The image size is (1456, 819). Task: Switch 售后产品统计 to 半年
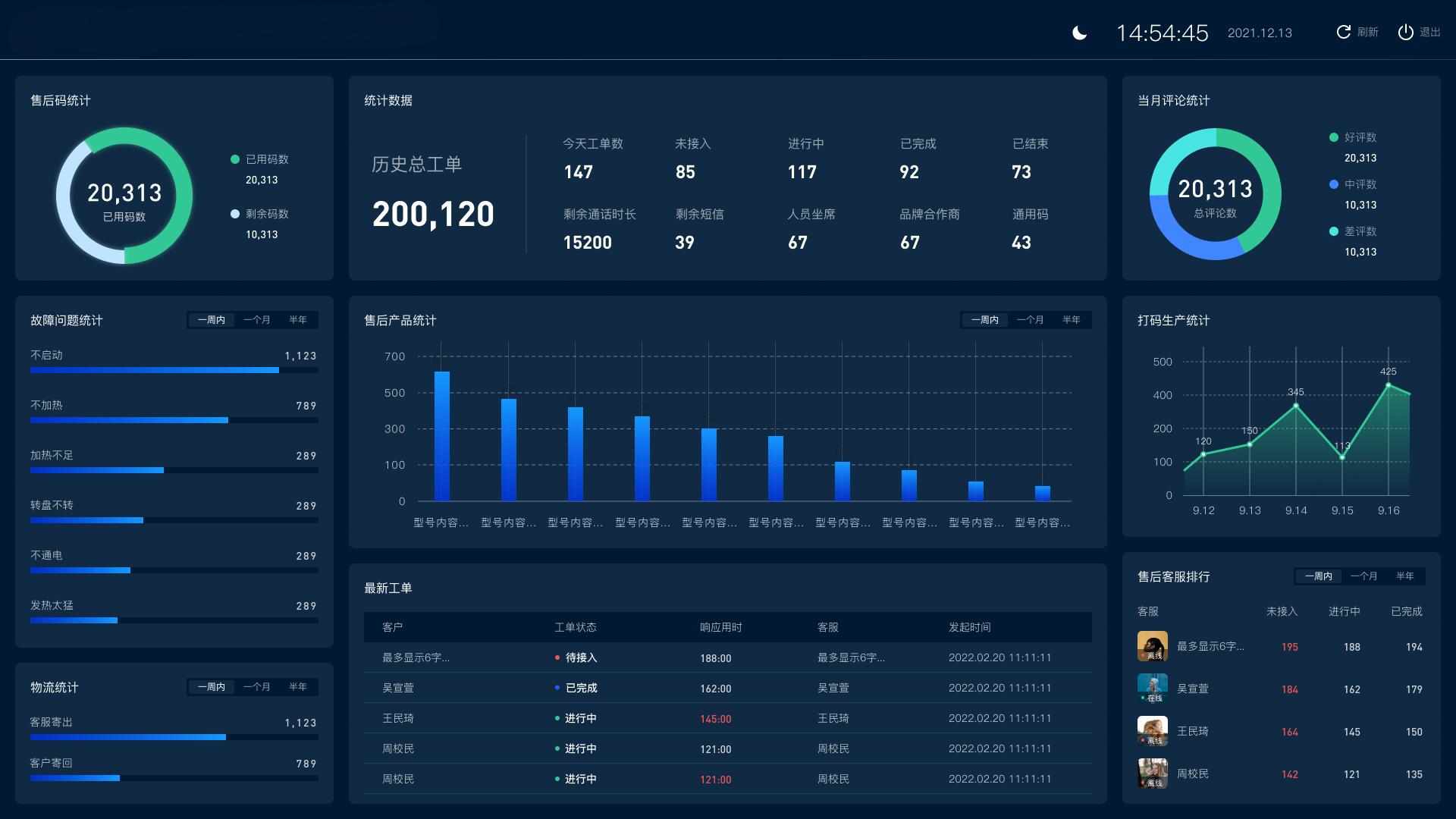(x=1071, y=320)
